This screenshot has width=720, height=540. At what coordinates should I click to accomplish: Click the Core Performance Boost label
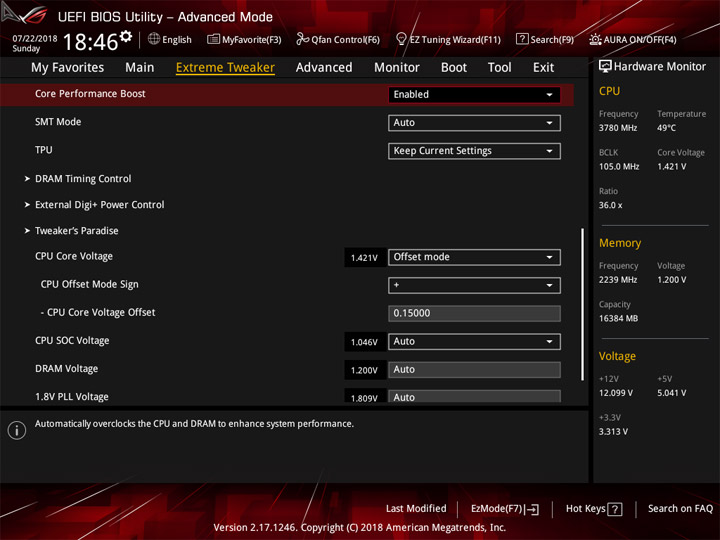coord(90,94)
